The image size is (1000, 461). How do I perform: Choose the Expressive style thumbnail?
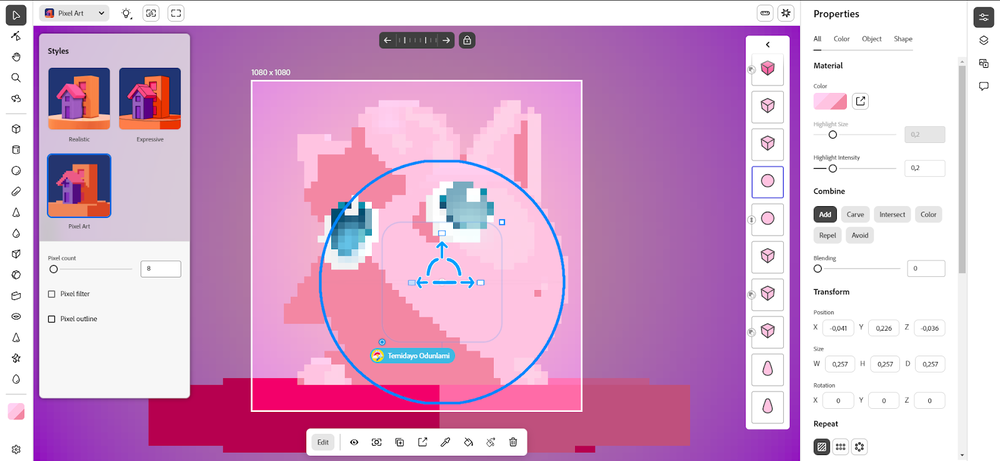(150, 99)
